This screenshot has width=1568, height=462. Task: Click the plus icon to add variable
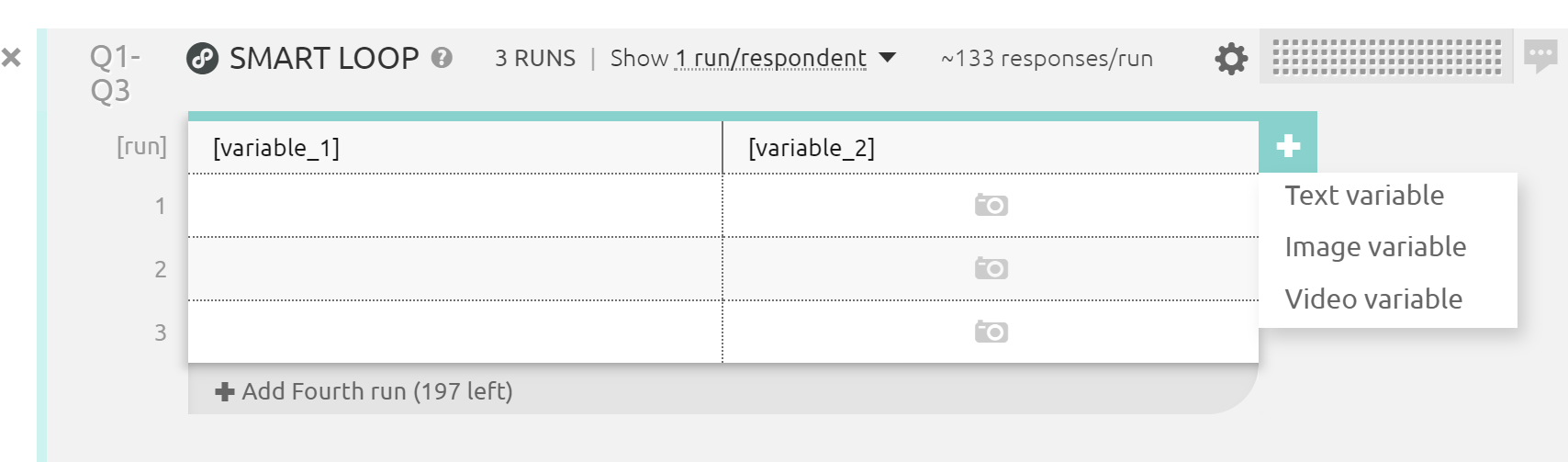tap(1288, 146)
